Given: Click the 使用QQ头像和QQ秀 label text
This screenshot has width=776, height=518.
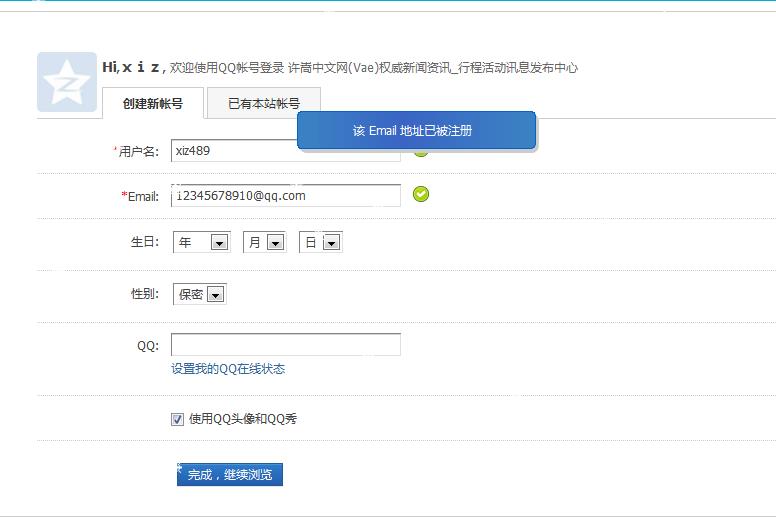Looking at the screenshot, I should point(243,419).
